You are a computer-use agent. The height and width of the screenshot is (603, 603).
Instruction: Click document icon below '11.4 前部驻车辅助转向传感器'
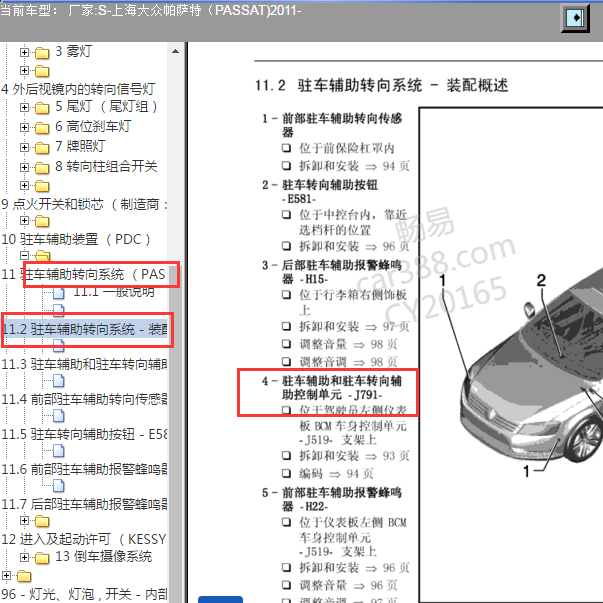click(x=58, y=416)
